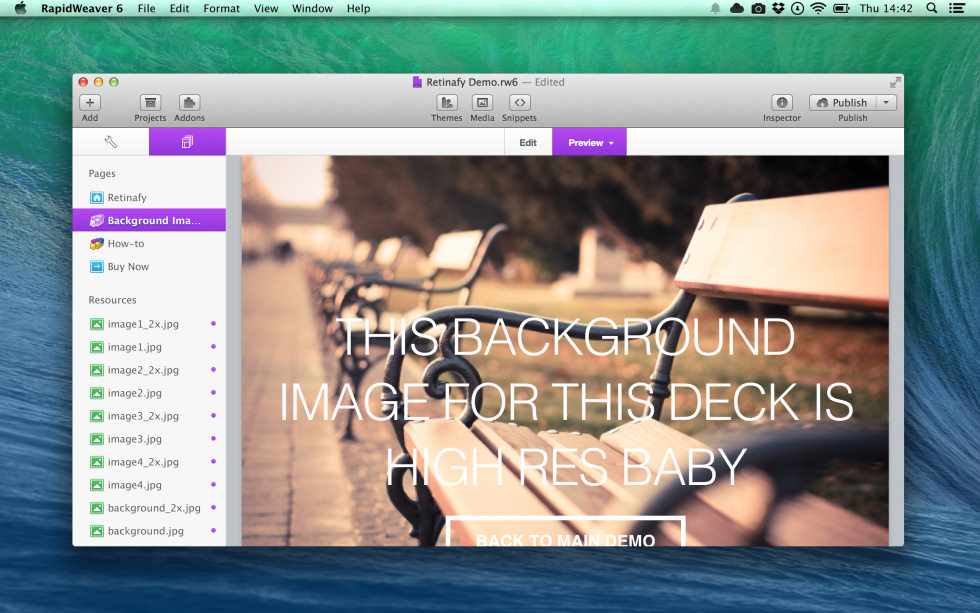Click the Dropbox menu bar icon
This screenshot has width=980, height=613.
click(x=778, y=8)
